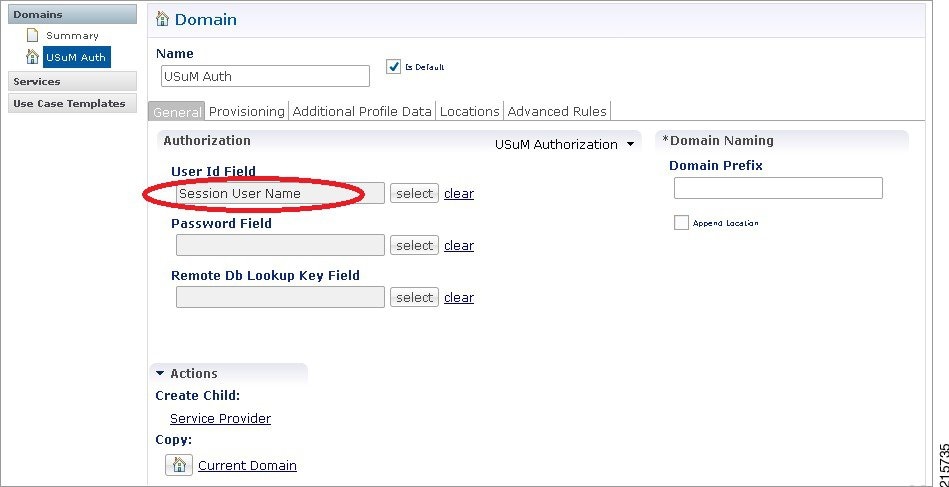949x487 pixels.
Task: Open the Advanced Rules tab
Action: coord(557,111)
